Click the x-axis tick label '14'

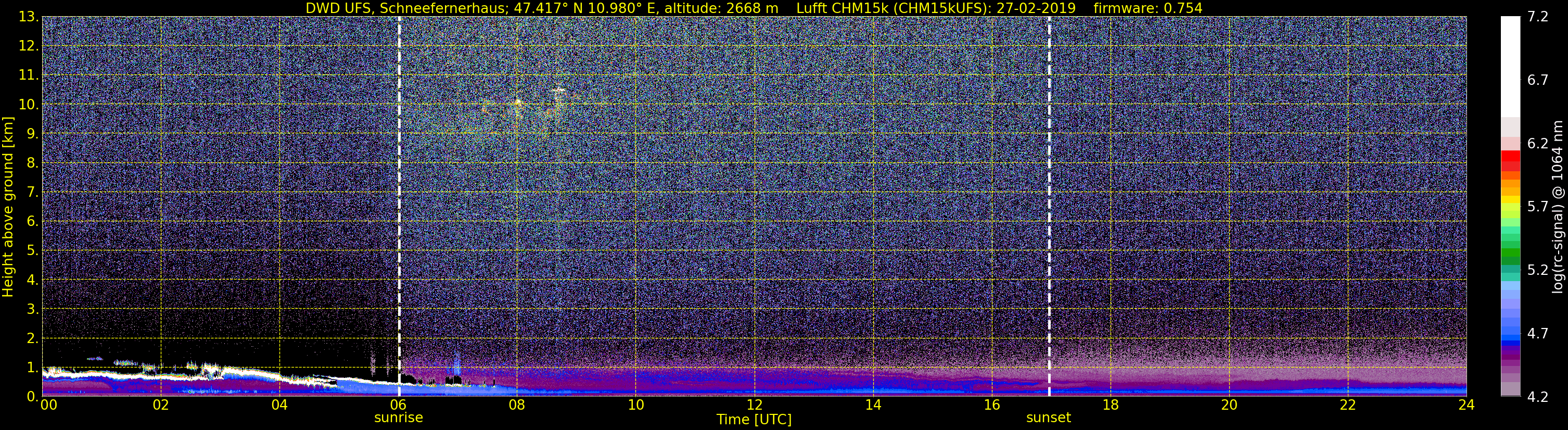point(873,405)
